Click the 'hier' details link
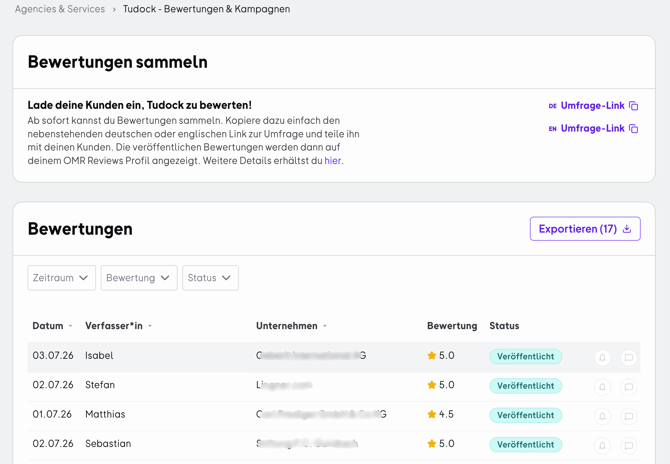The image size is (670, 464). (332, 161)
